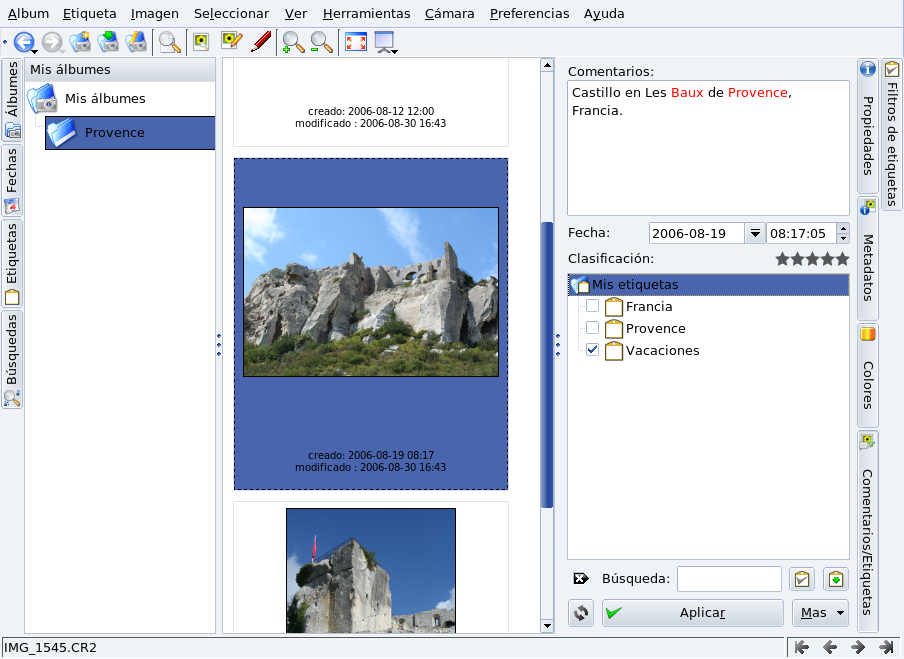Click the zoom in magnifier icon
904x659 pixels.
[x=293, y=42]
